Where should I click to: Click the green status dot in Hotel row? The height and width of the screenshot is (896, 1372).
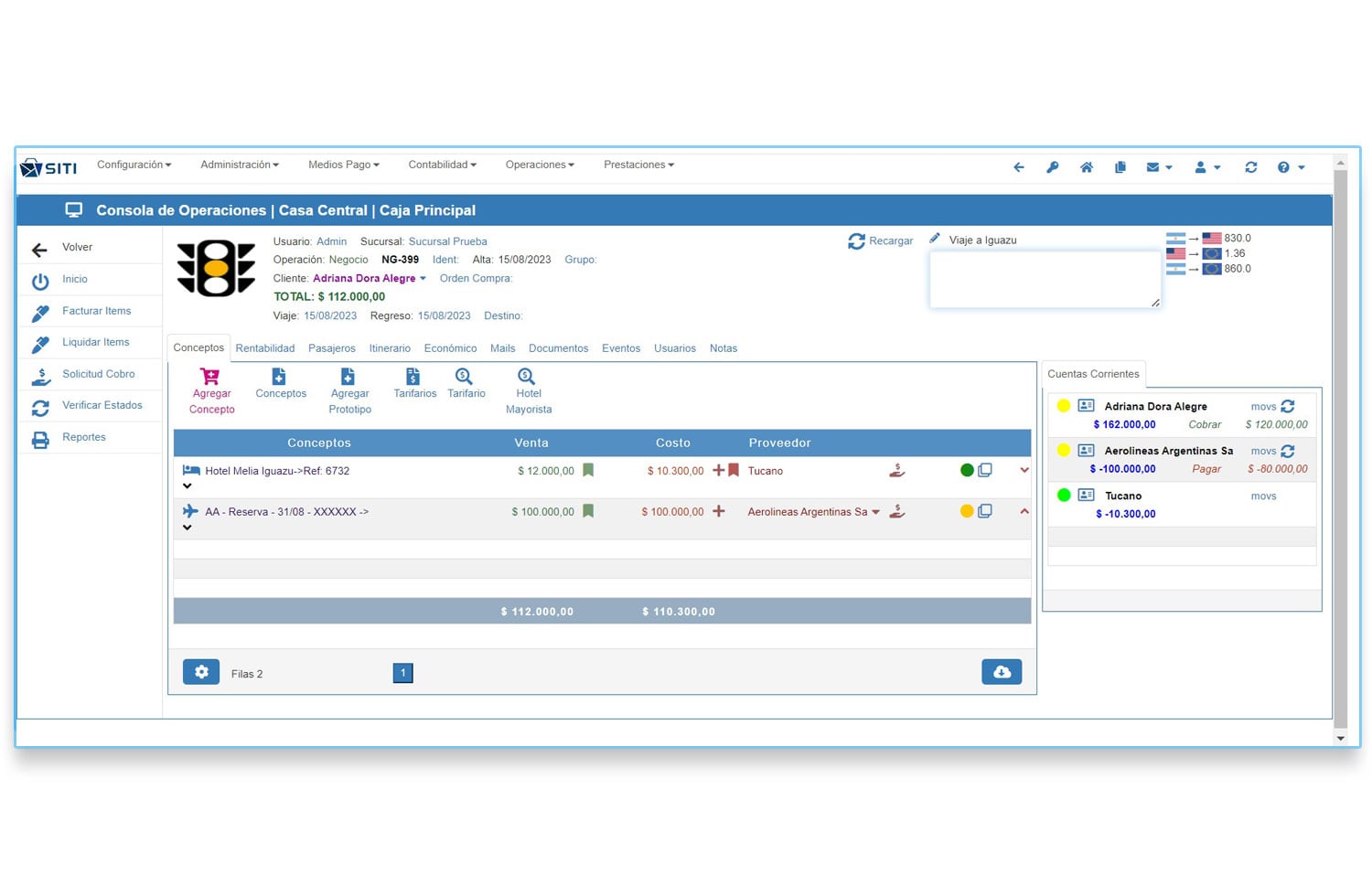click(967, 470)
